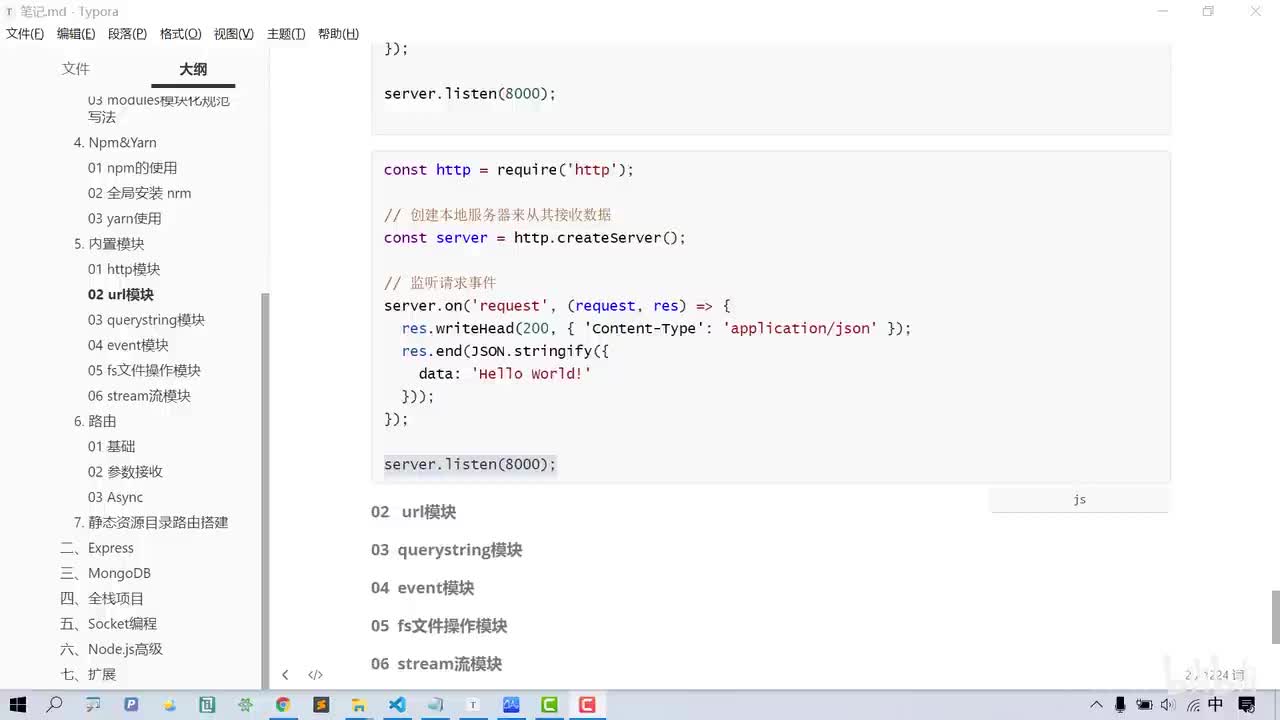Edit the code block language field js

pos(1079,499)
